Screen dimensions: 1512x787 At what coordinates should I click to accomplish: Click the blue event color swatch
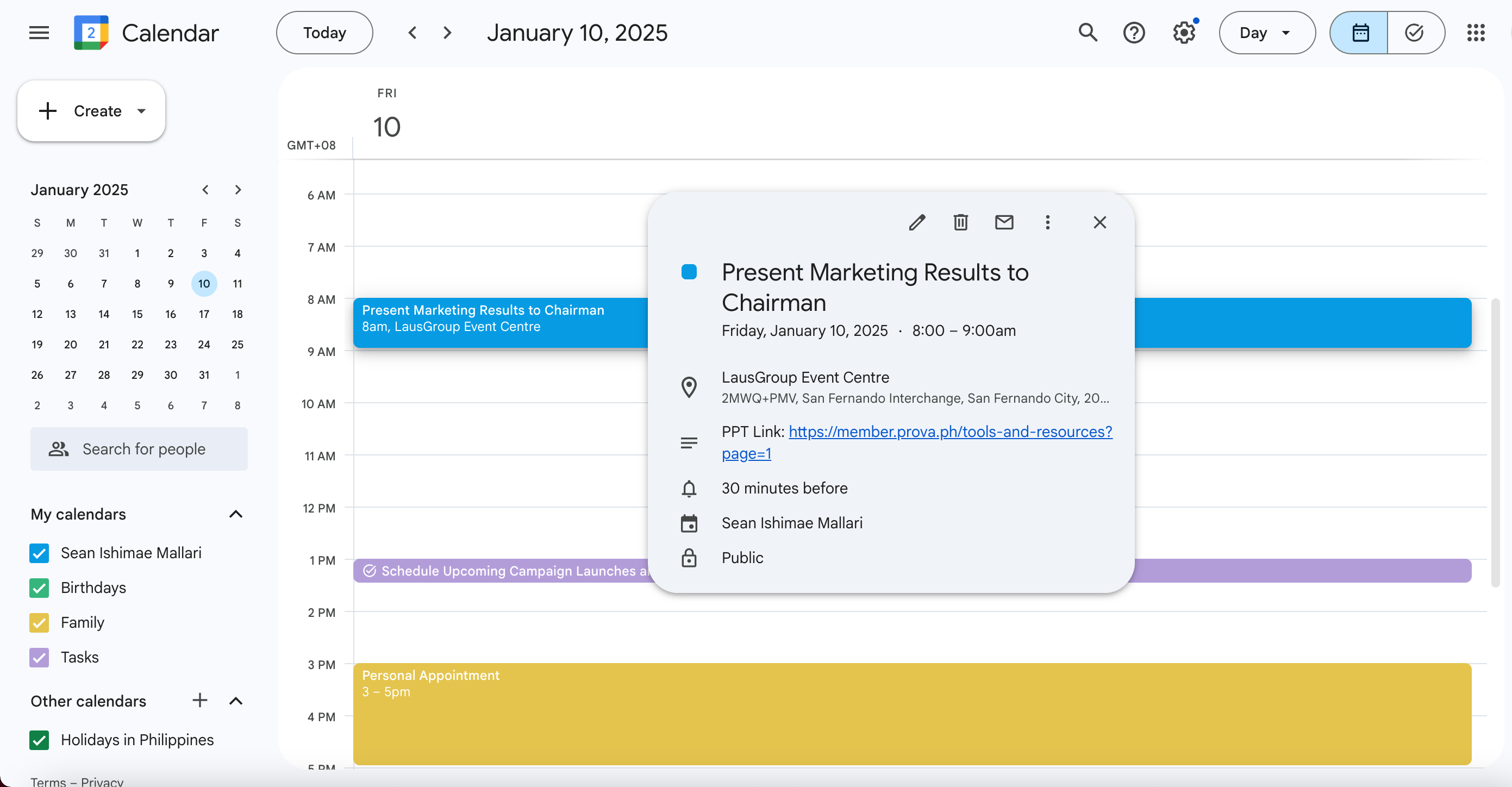point(689,272)
